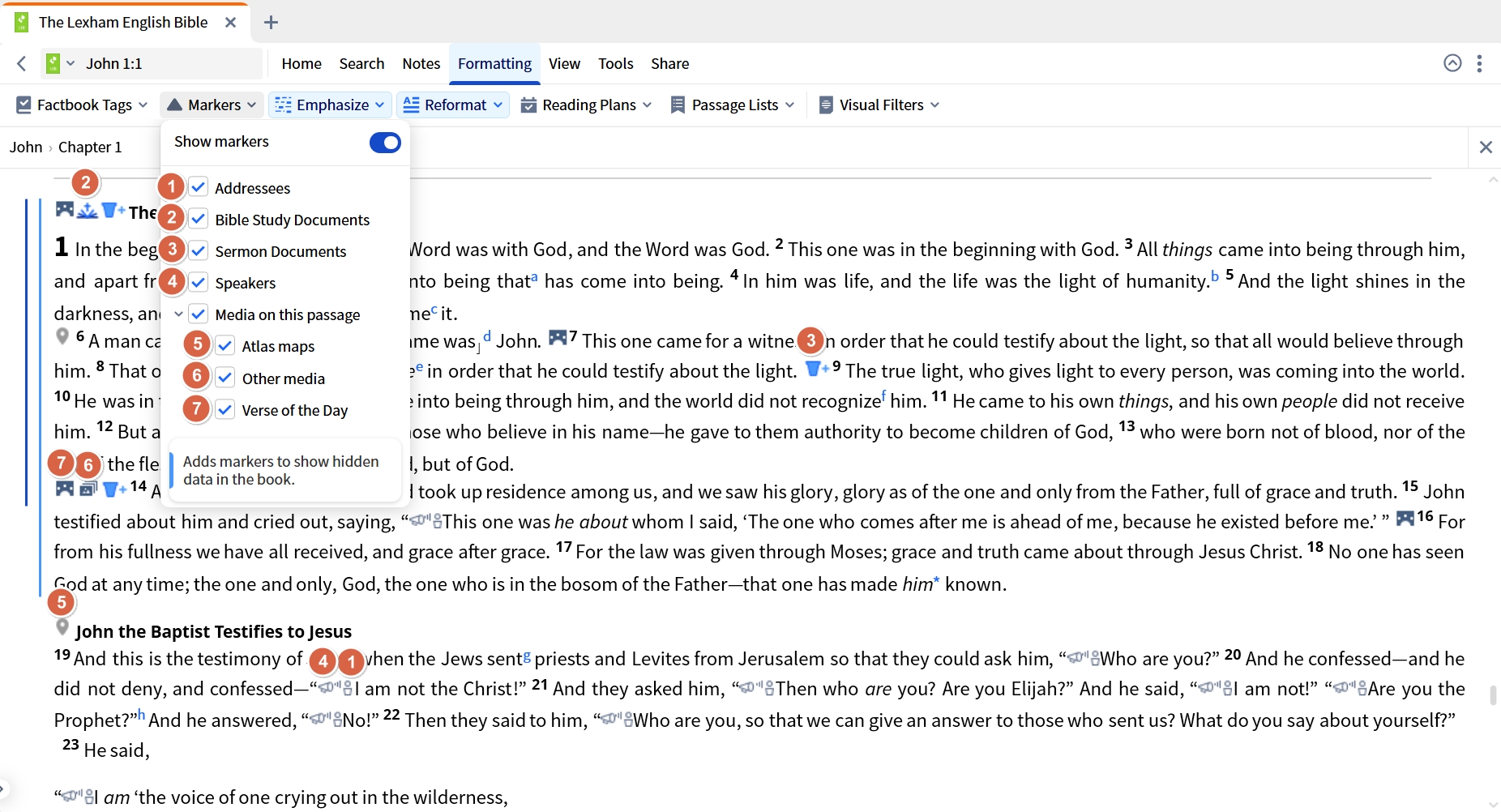The image size is (1501, 812).
Task: Open the Share menu
Action: point(670,63)
